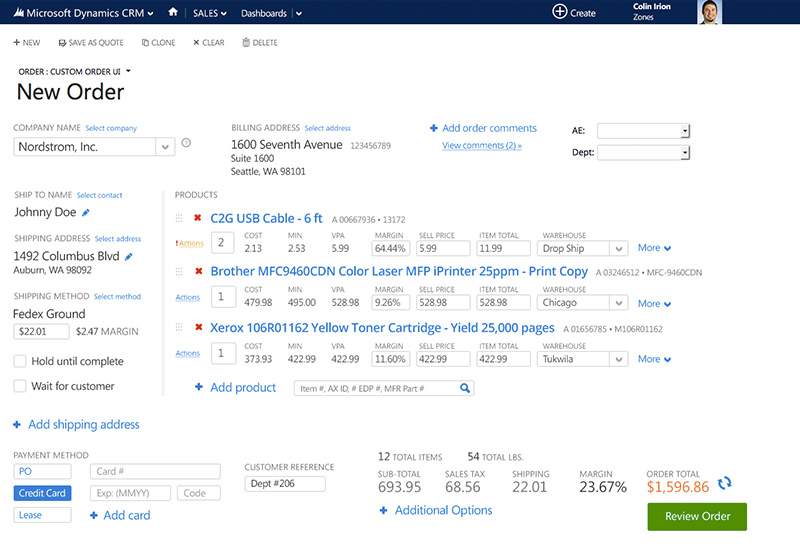Screen dimensions: 800x550
Task: Open Actions for Xerox Toner Cartridge
Action: click(x=188, y=353)
